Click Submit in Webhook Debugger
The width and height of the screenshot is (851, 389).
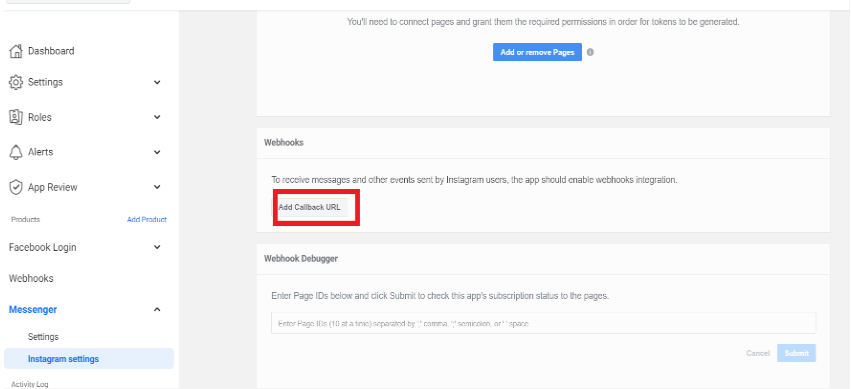click(x=796, y=353)
